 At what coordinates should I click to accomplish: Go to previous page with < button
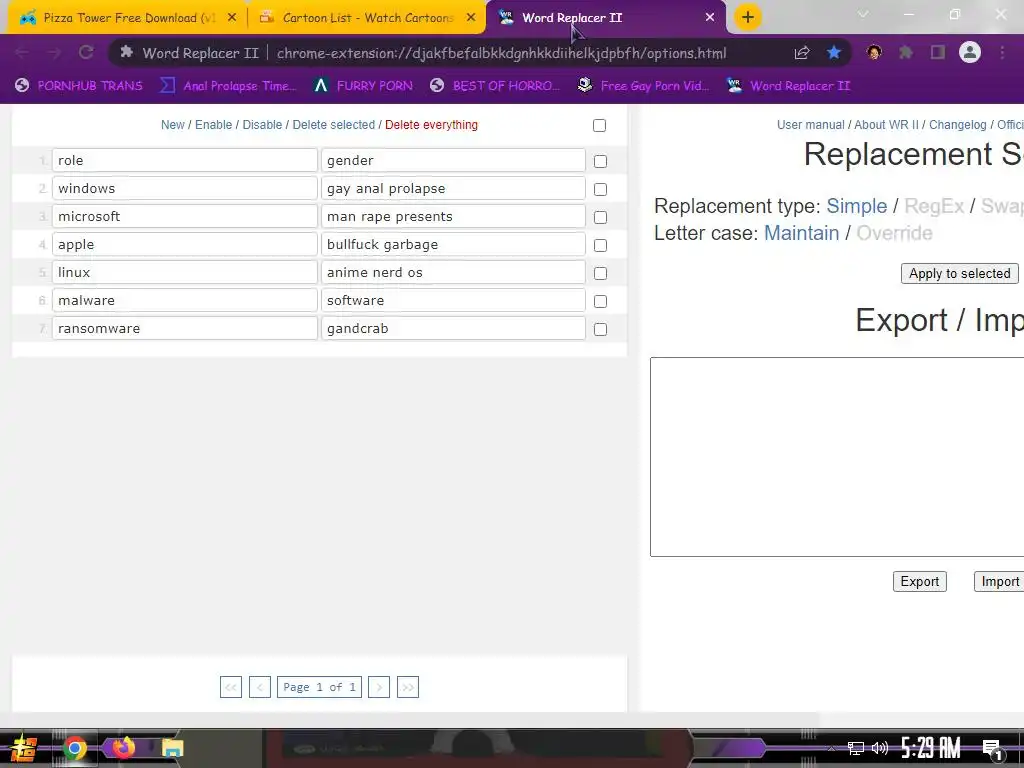[260, 687]
